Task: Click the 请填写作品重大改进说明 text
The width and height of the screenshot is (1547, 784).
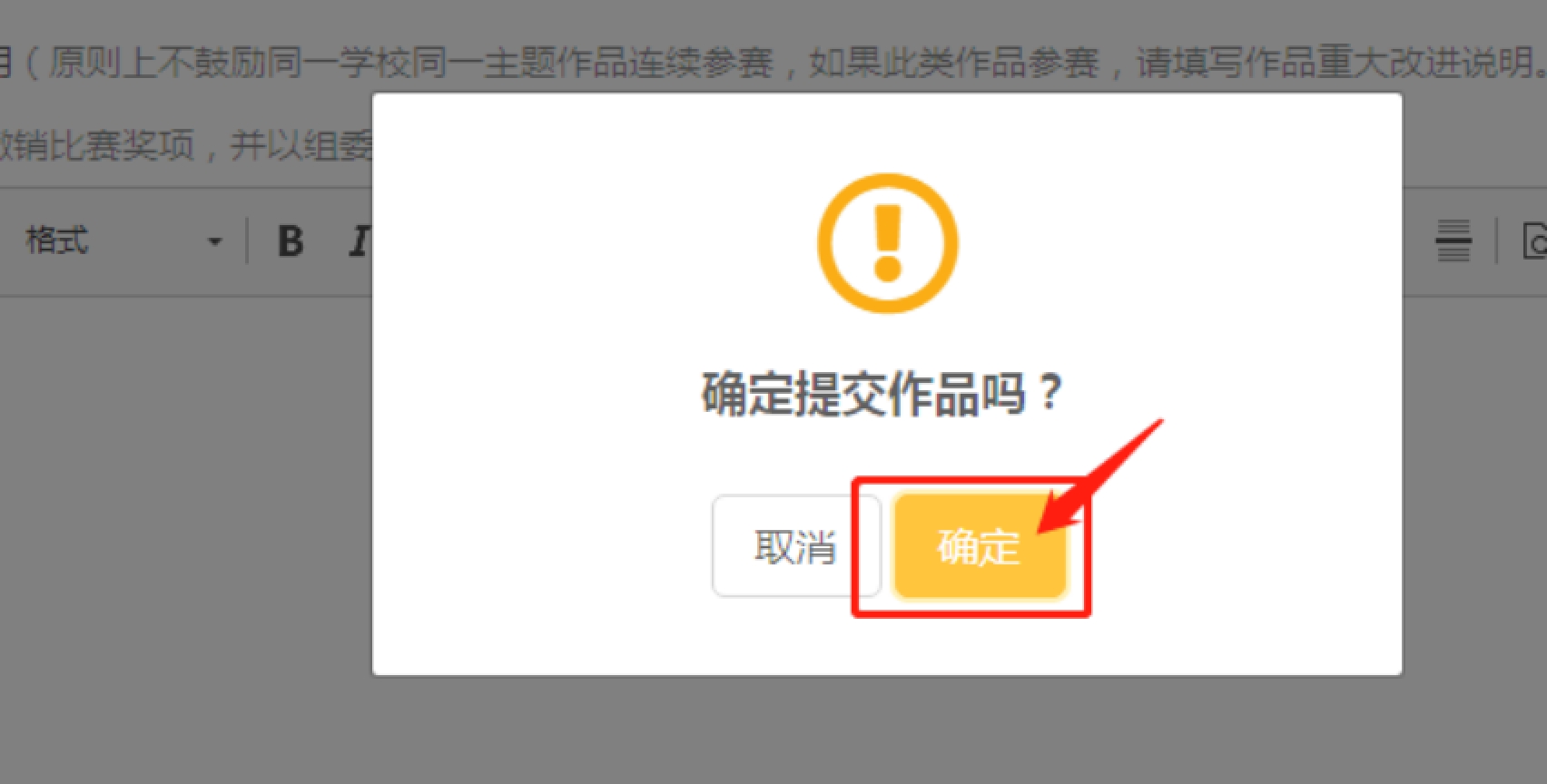Action: coord(1334,63)
